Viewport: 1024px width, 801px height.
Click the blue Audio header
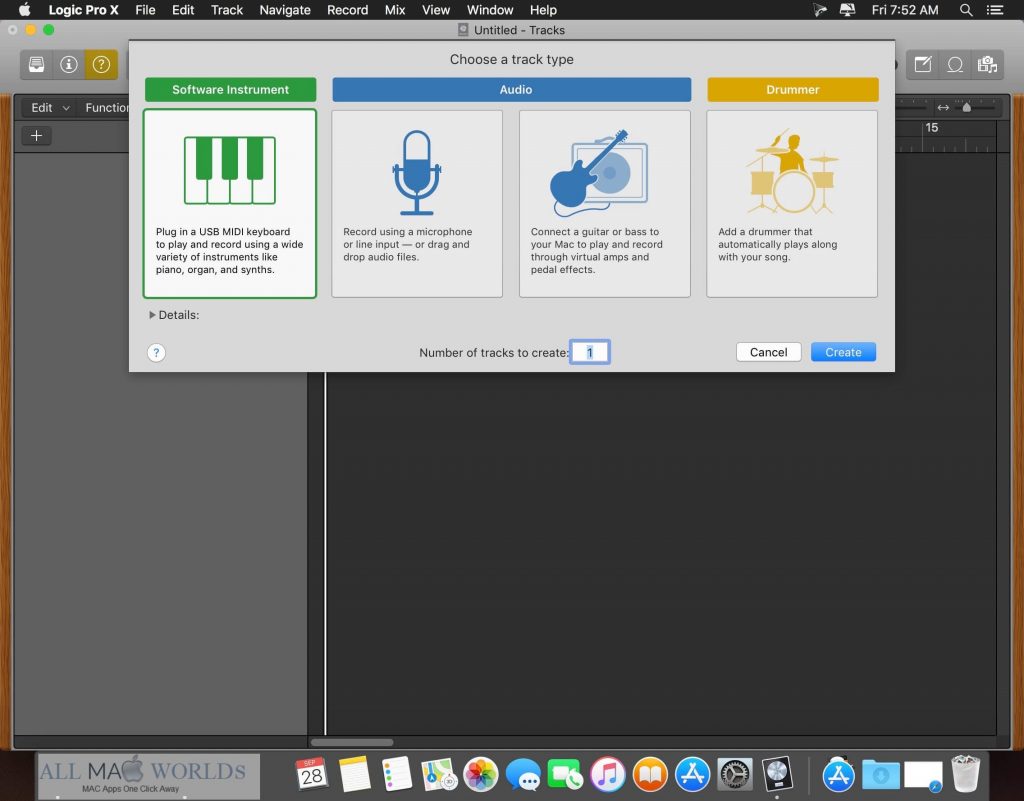tap(511, 89)
